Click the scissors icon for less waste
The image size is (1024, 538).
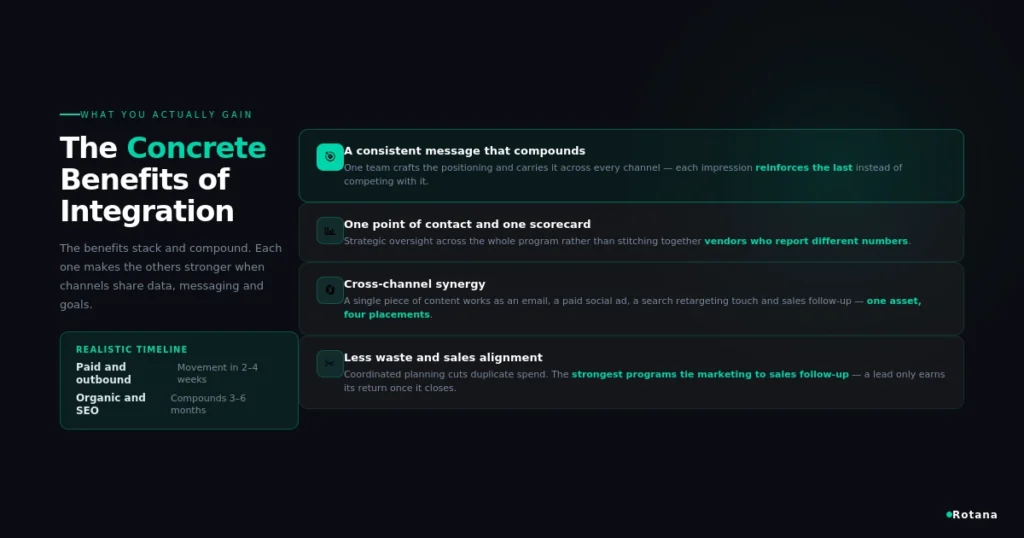point(330,364)
